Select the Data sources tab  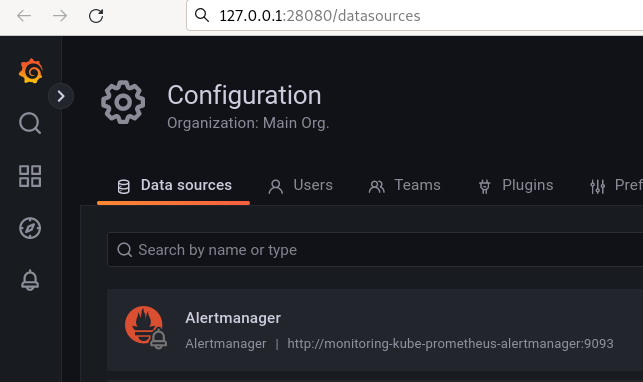173,186
